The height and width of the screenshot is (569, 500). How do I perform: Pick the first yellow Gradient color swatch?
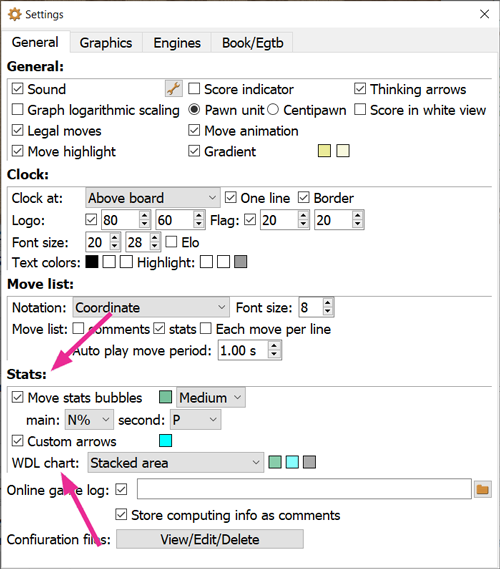point(324,151)
